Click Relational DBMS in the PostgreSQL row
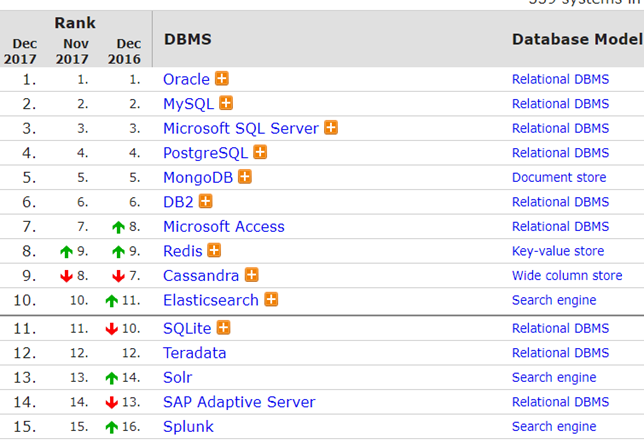The height and width of the screenshot is (440, 644). [x=560, y=153]
